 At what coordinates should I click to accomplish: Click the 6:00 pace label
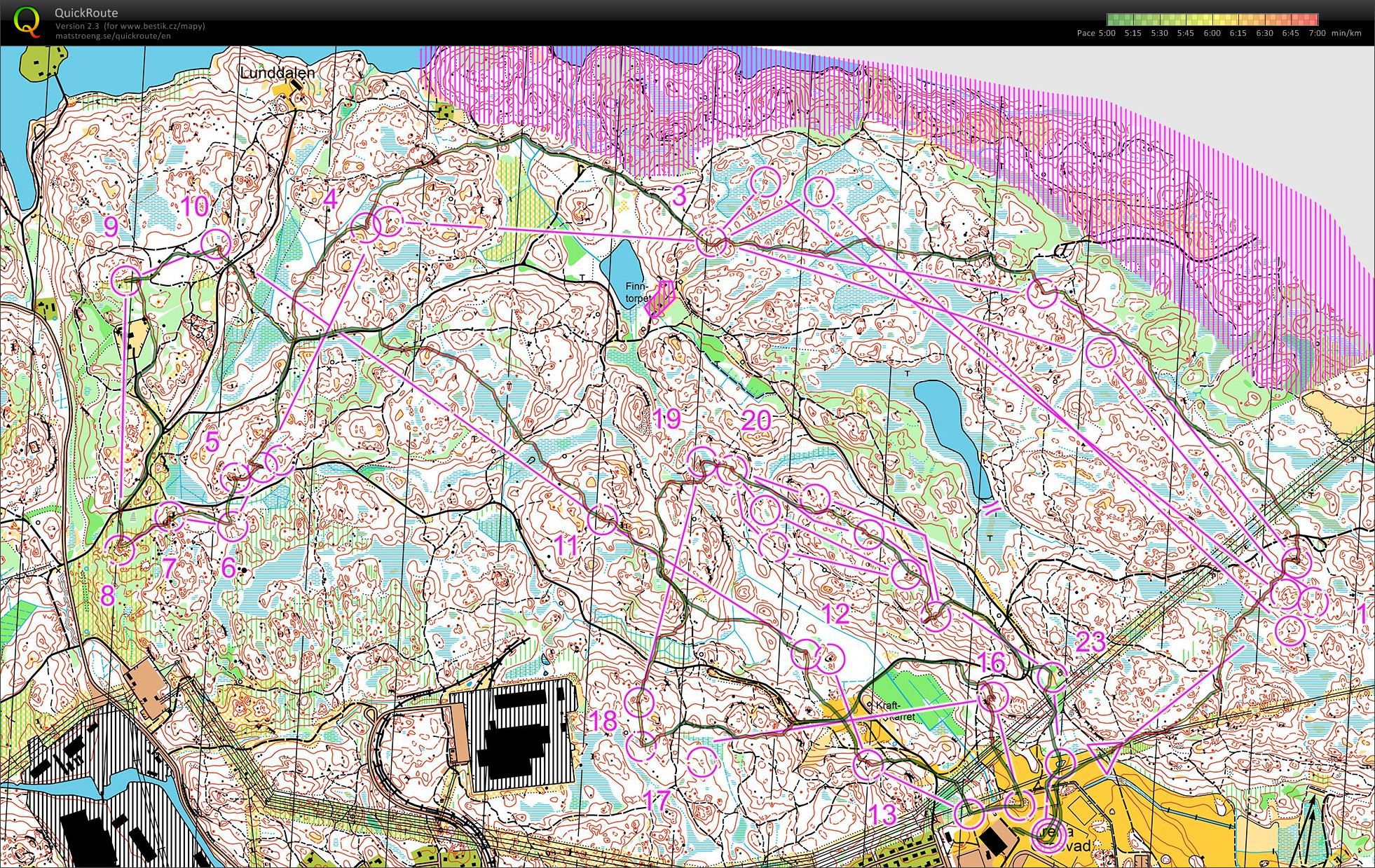[1212, 33]
